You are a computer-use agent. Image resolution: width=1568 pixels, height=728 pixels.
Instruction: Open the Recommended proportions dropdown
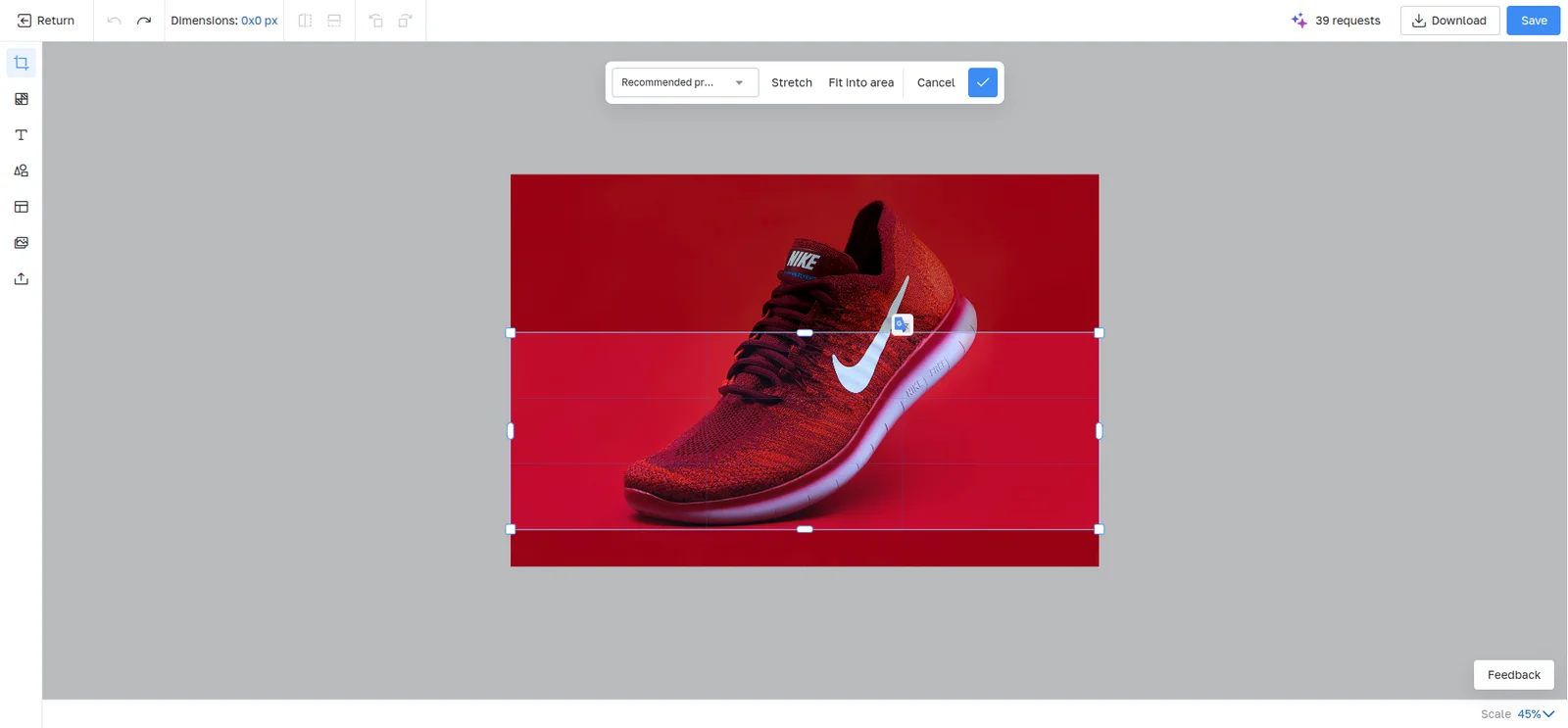point(685,82)
